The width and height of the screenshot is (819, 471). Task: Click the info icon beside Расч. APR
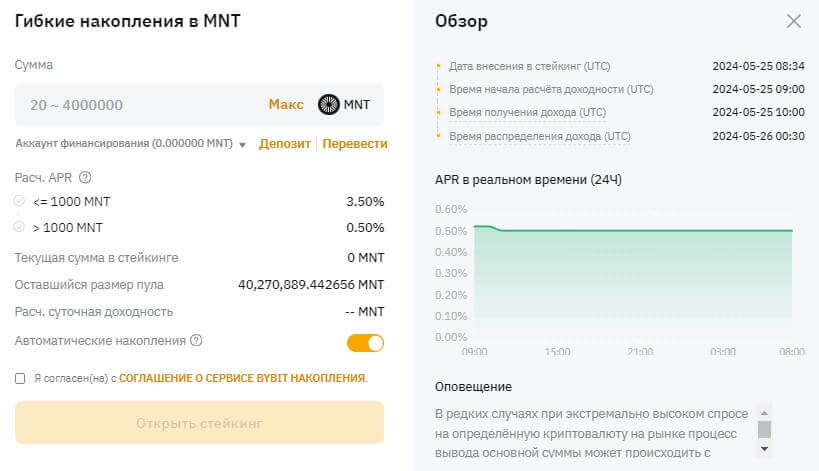pyautogui.click(x=85, y=178)
